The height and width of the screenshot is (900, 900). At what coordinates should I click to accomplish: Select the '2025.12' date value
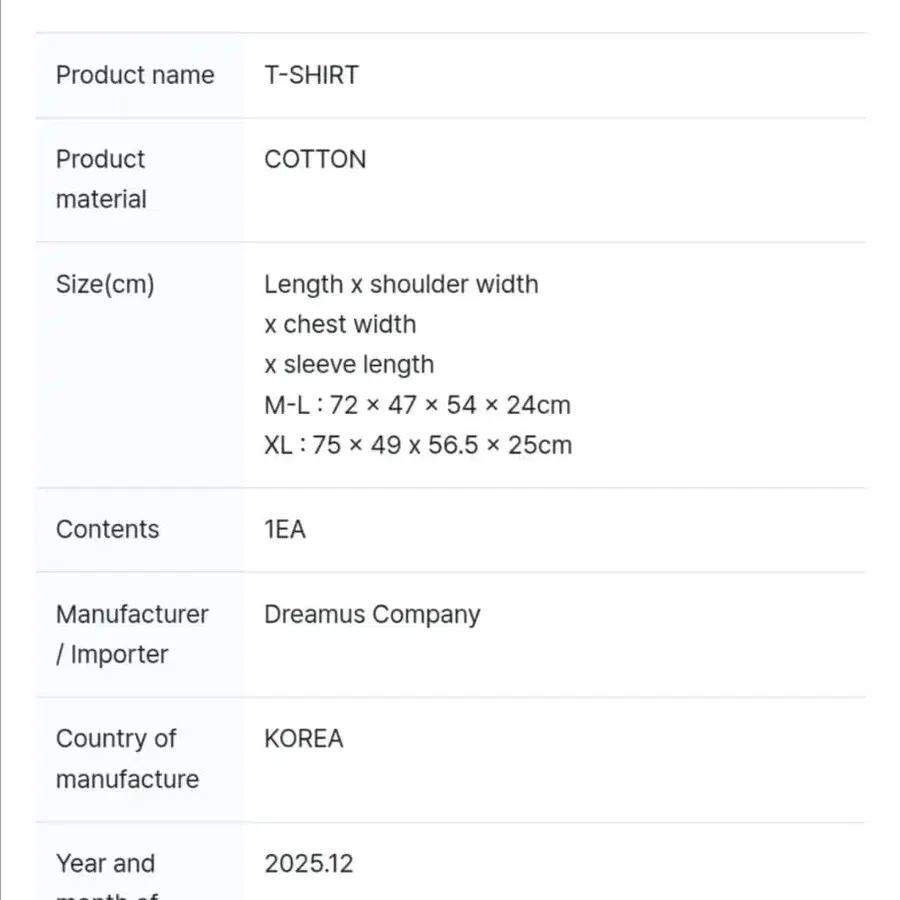(309, 863)
